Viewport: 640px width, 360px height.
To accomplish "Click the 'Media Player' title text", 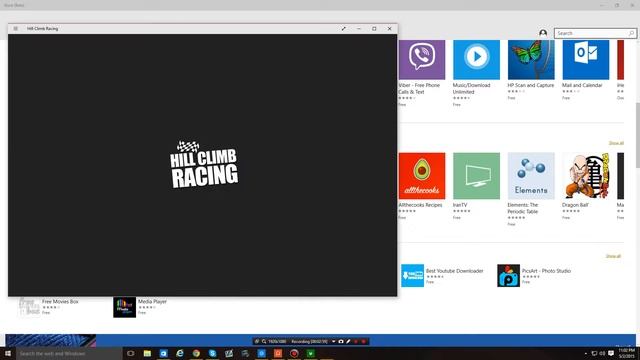I will (x=152, y=301).
